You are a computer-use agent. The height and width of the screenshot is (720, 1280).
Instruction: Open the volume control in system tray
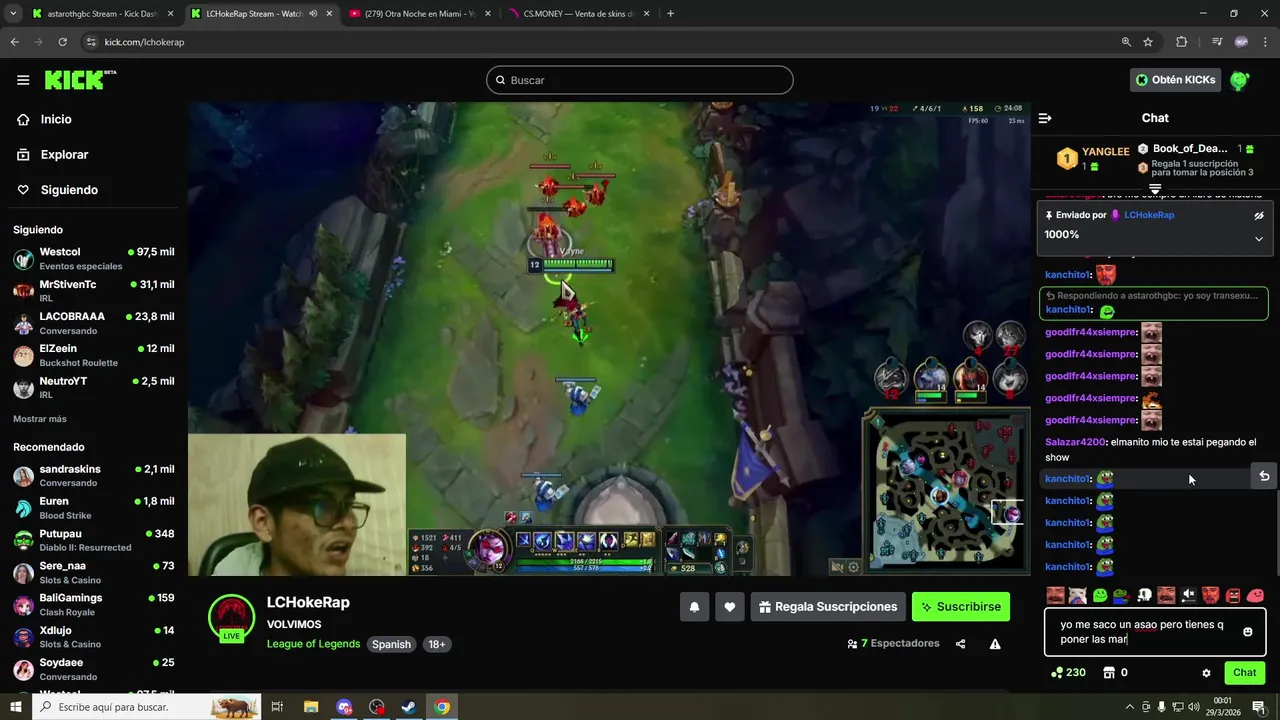pos(1194,707)
